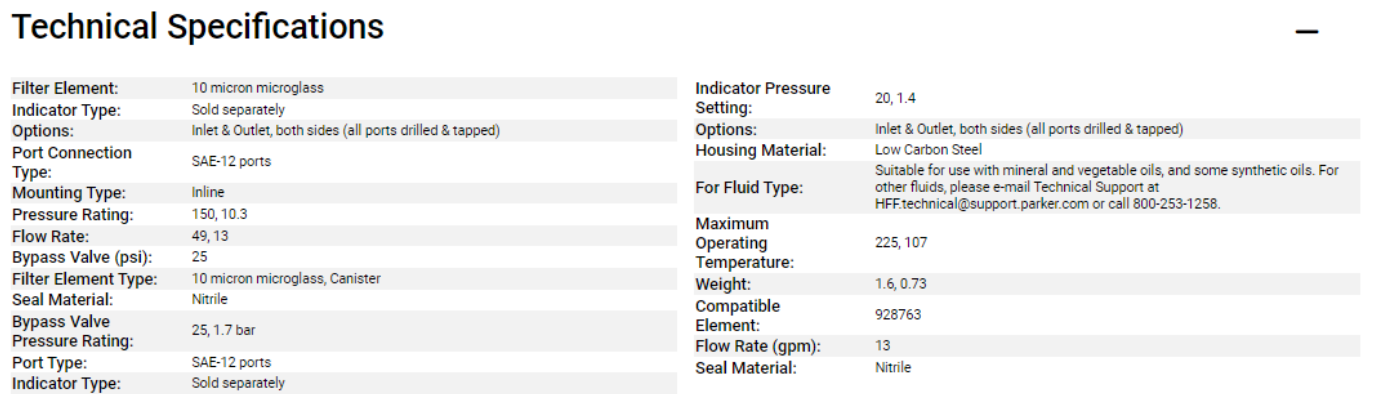The image size is (1383, 394).
Task: Click the Flow Rate (gpm) label
Action: pos(757,347)
